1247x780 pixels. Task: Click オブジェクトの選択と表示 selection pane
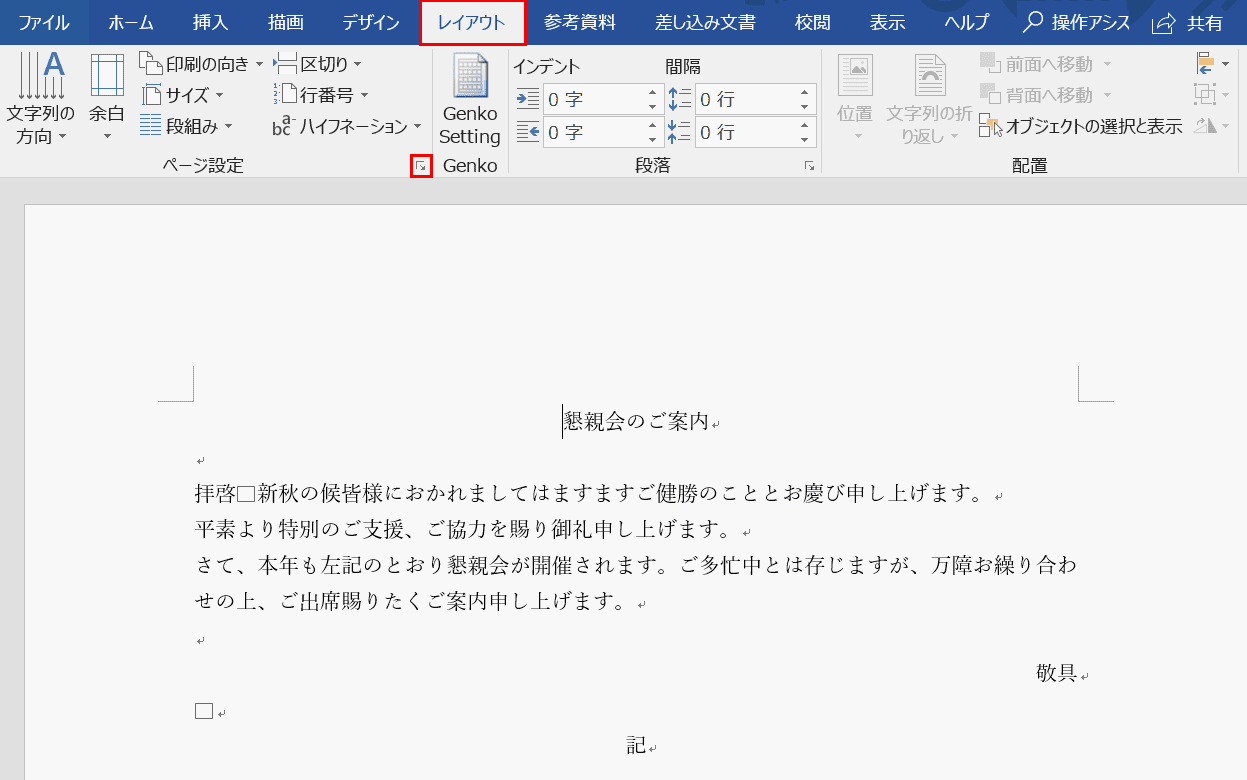(x=1081, y=126)
